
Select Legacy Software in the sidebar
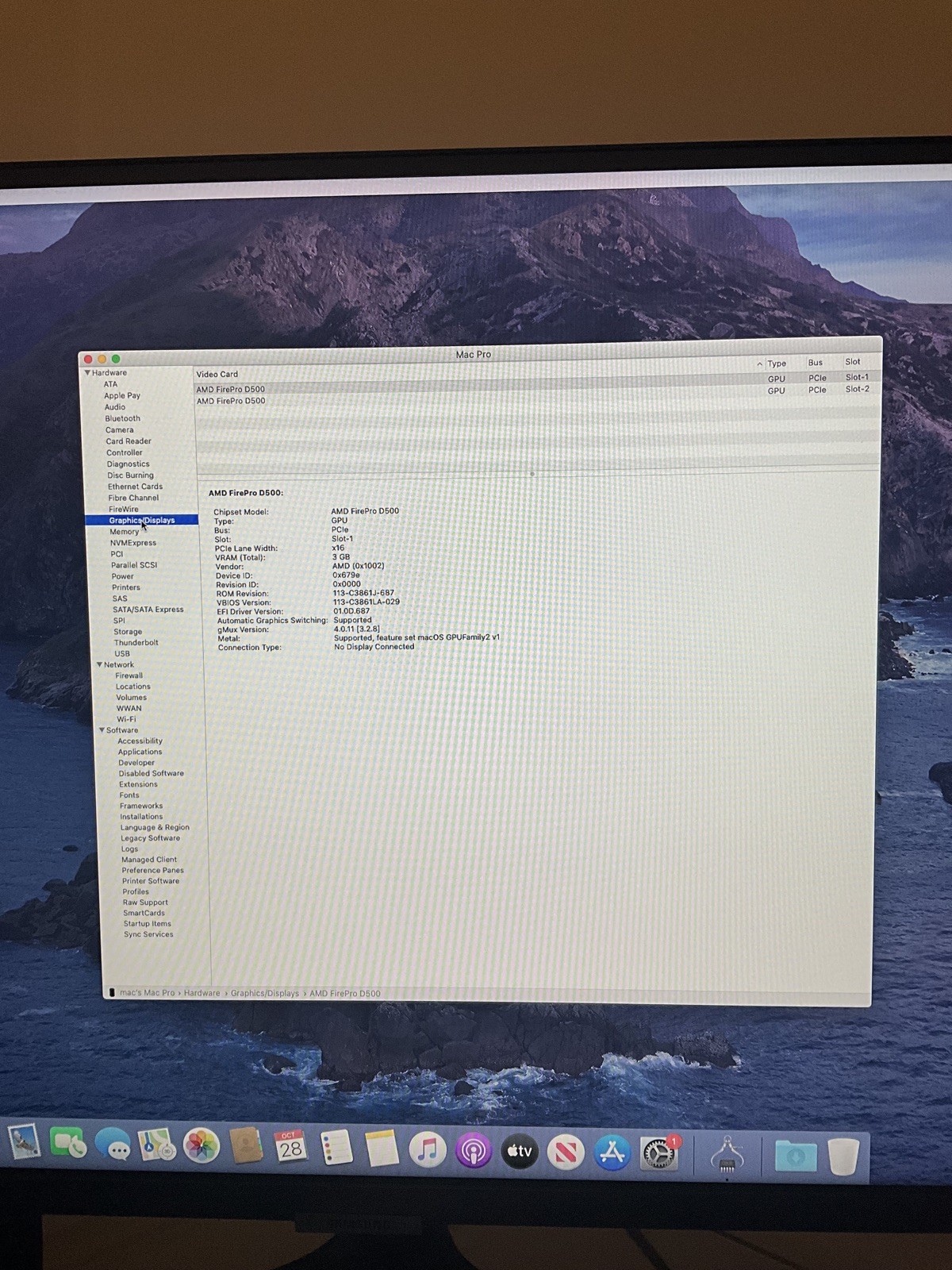point(151,838)
